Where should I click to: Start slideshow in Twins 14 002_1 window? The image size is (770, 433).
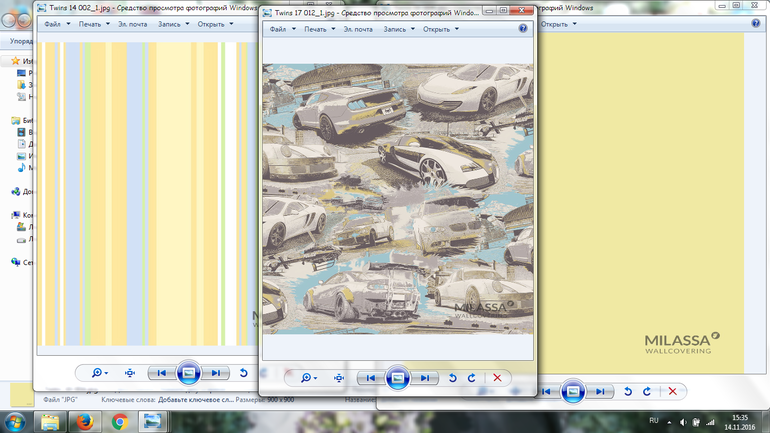tap(188, 373)
